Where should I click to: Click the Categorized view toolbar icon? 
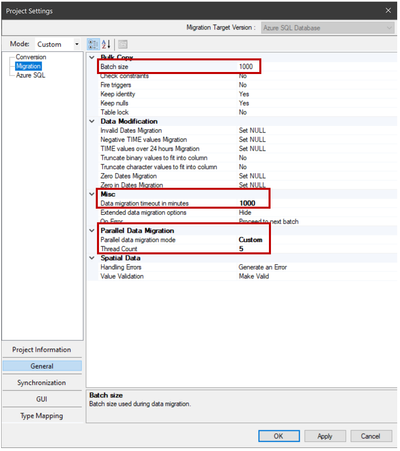click(x=93, y=44)
